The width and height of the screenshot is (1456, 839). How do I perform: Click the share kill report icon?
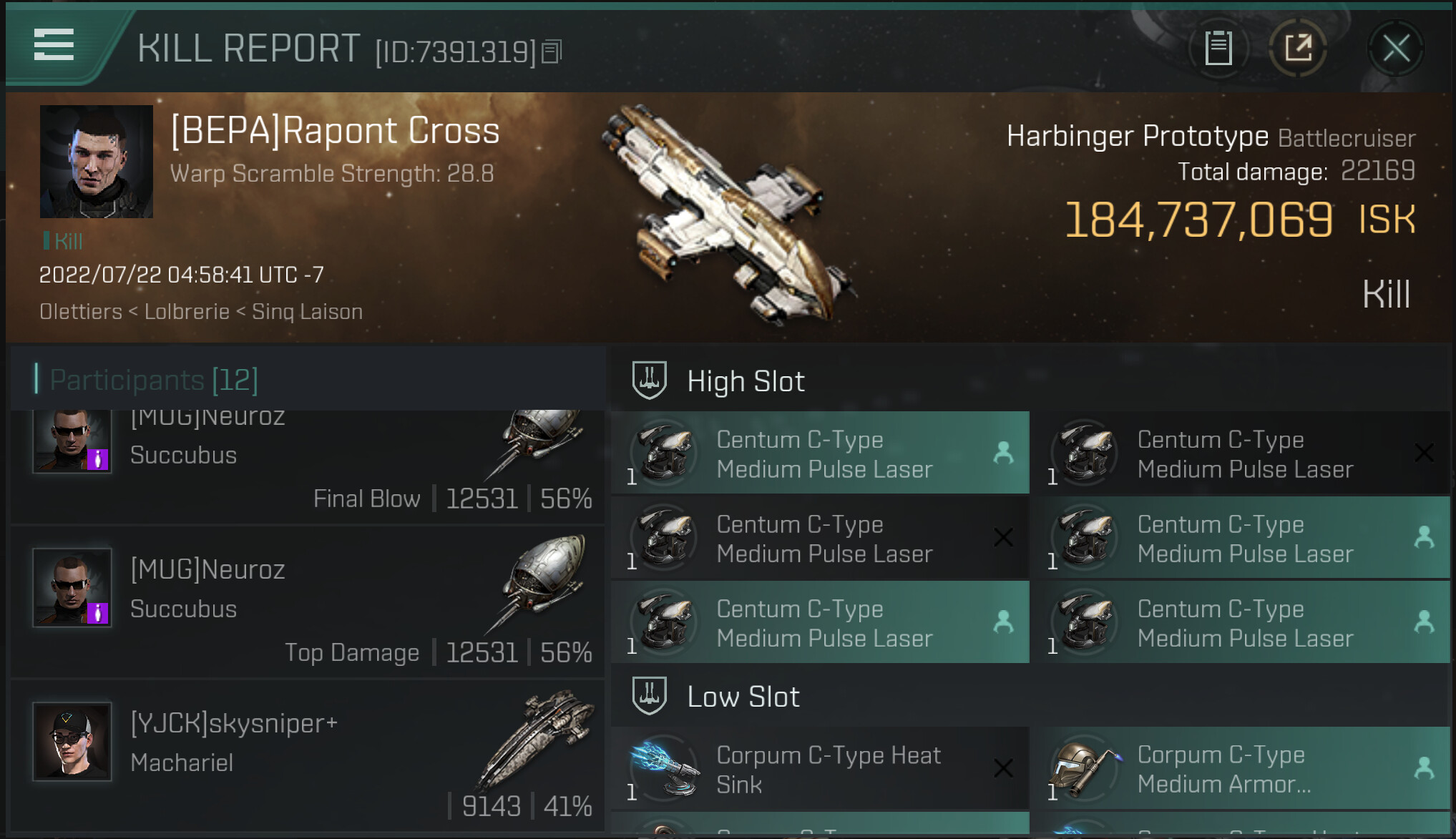[x=1298, y=49]
